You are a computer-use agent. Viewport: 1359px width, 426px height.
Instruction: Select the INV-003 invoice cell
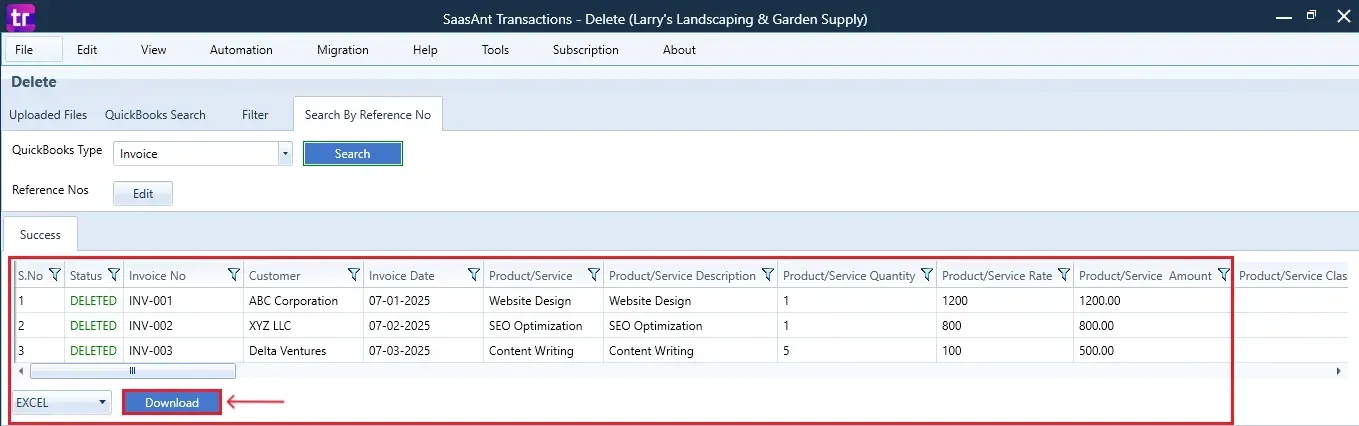(x=183, y=351)
